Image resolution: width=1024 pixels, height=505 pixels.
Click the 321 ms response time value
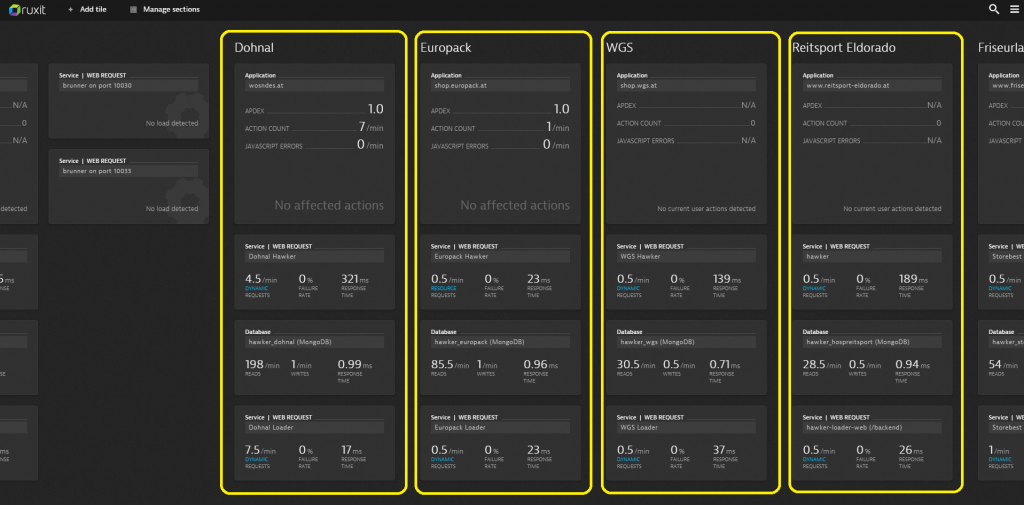click(x=354, y=279)
